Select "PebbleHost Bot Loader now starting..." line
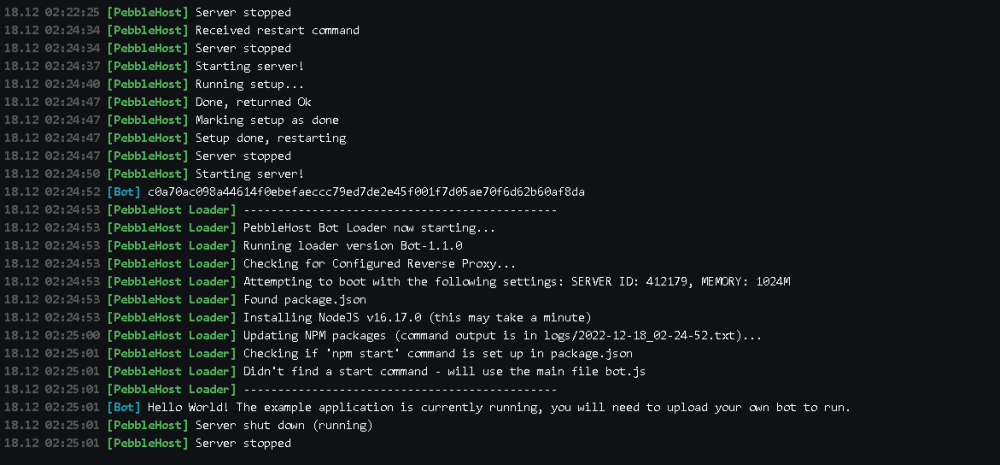 click(369, 228)
